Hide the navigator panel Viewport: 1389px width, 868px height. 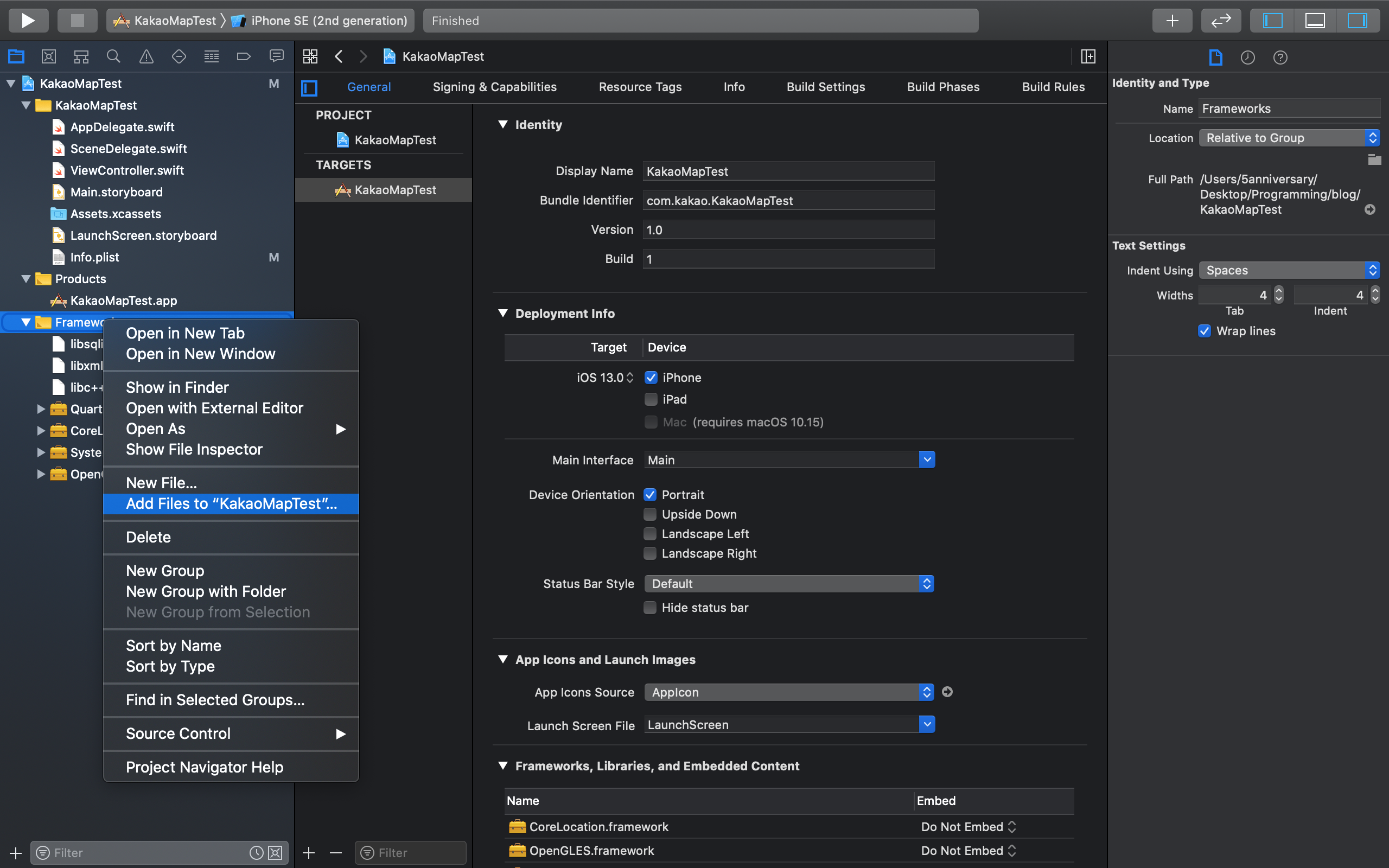pyautogui.click(x=1272, y=21)
